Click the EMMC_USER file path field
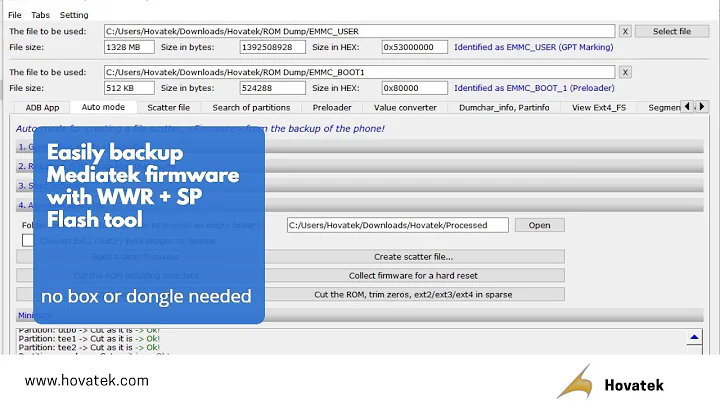The image size is (720, 404). tap(360, 32)
